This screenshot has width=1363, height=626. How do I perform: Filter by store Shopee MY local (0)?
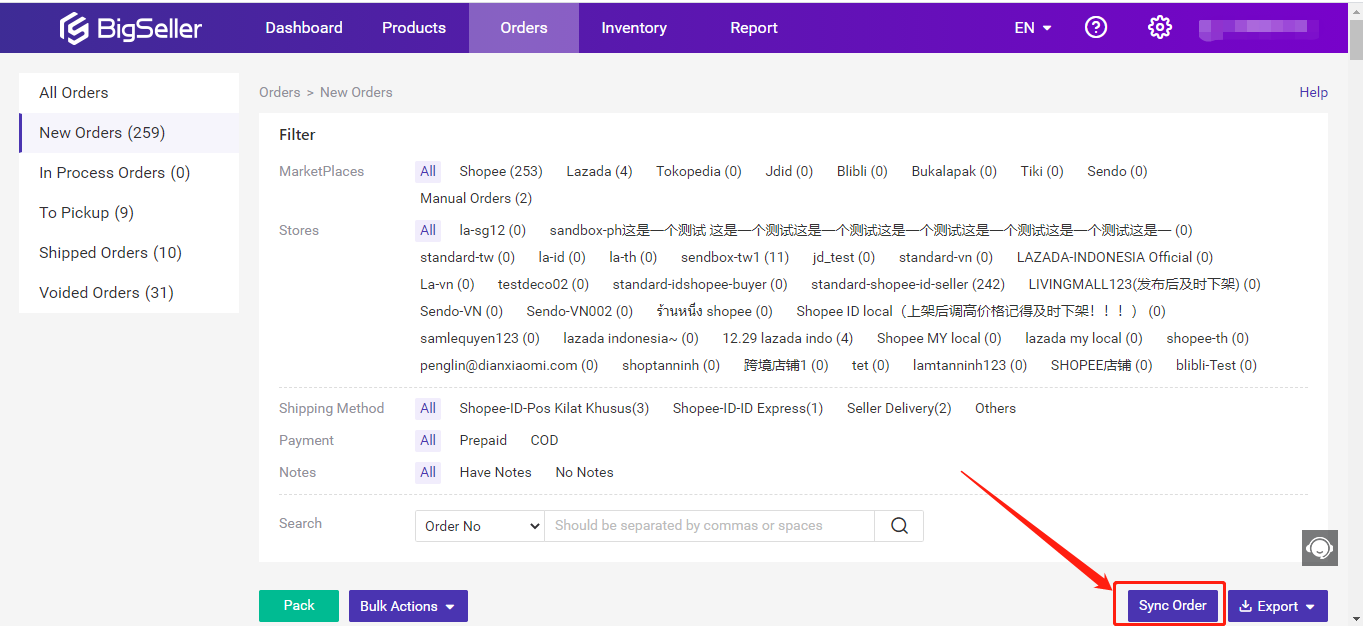click(939, 339)
